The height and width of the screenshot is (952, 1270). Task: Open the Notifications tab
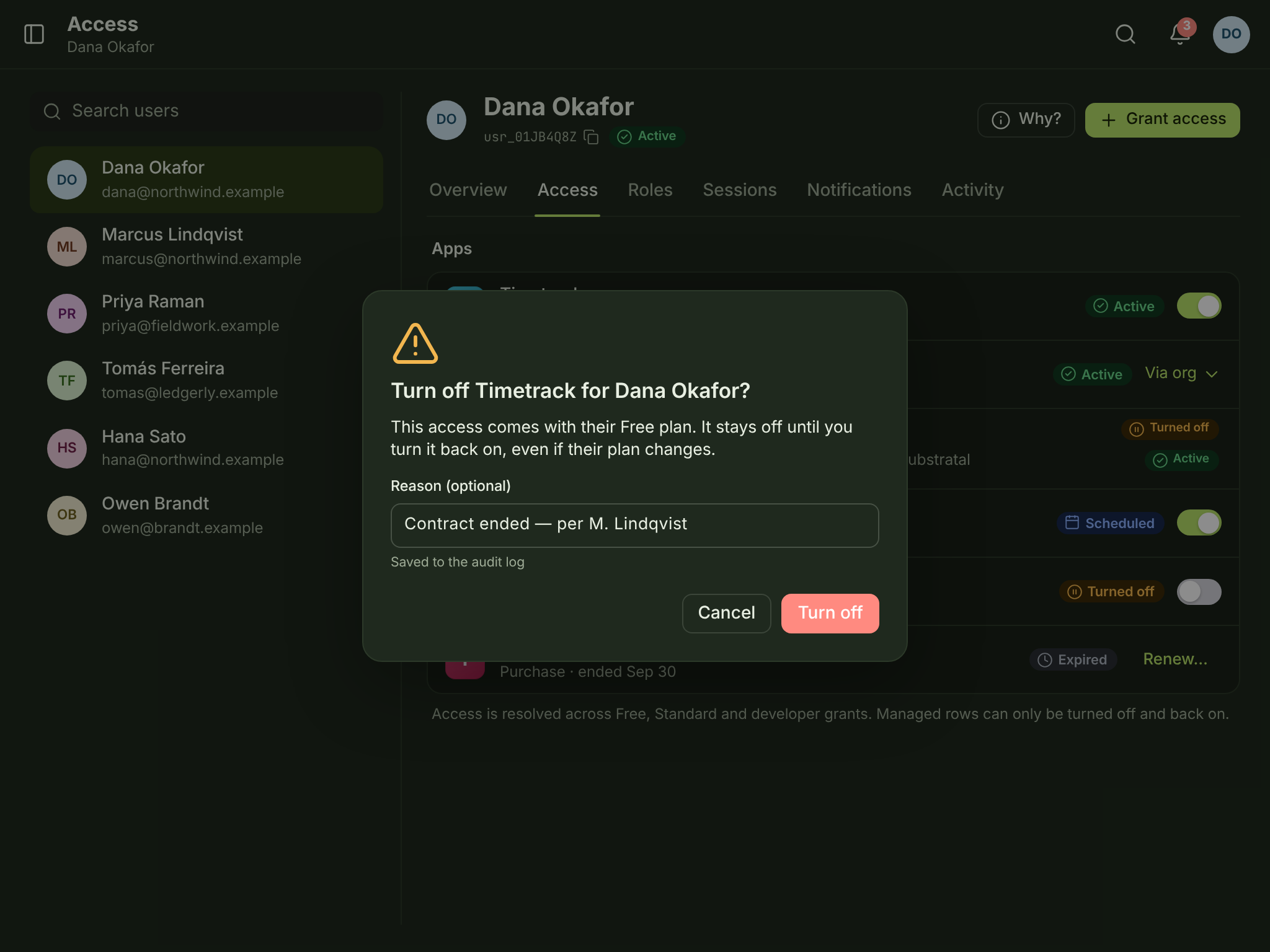pos(859,190)
